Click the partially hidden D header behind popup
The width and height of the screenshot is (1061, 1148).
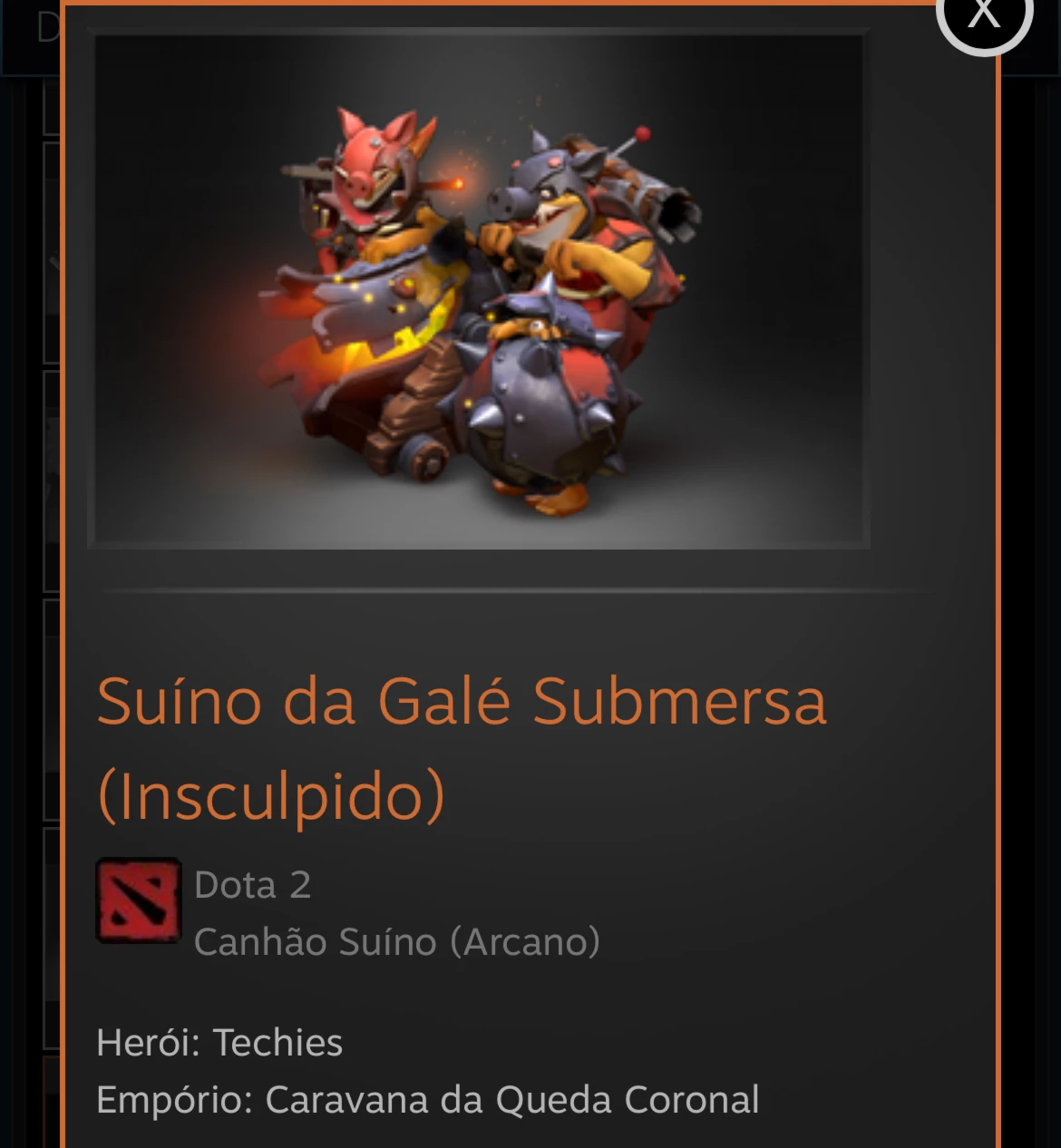pyautogui.click(x=47, y=29)
